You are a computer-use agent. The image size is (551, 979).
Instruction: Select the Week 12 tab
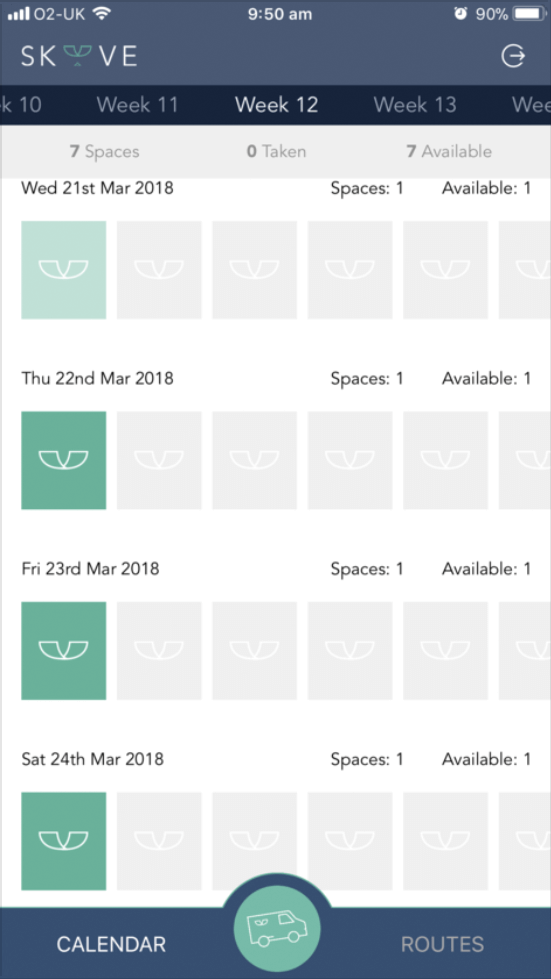pos(276,104)
